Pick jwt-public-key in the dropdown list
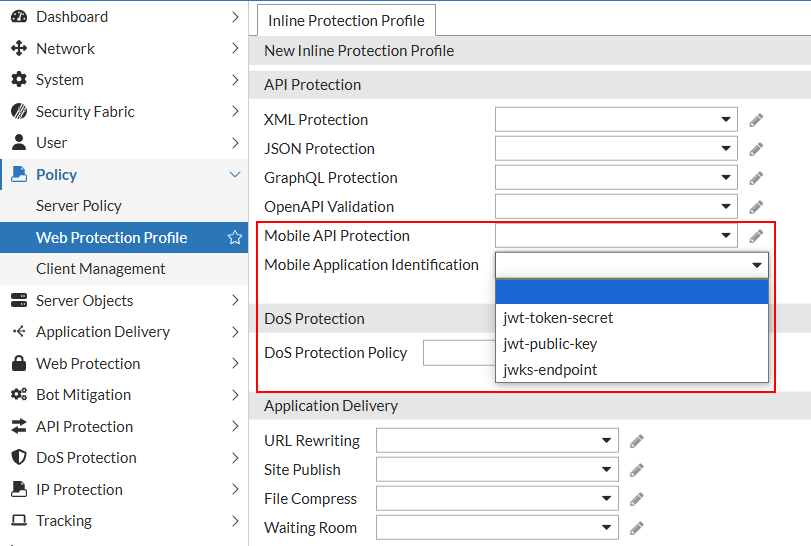 tap(551, 344)
